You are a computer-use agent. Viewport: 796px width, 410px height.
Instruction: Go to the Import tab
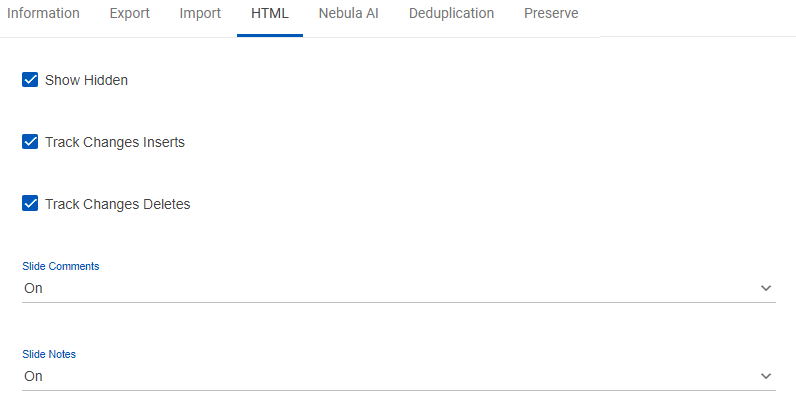(200, 14)
